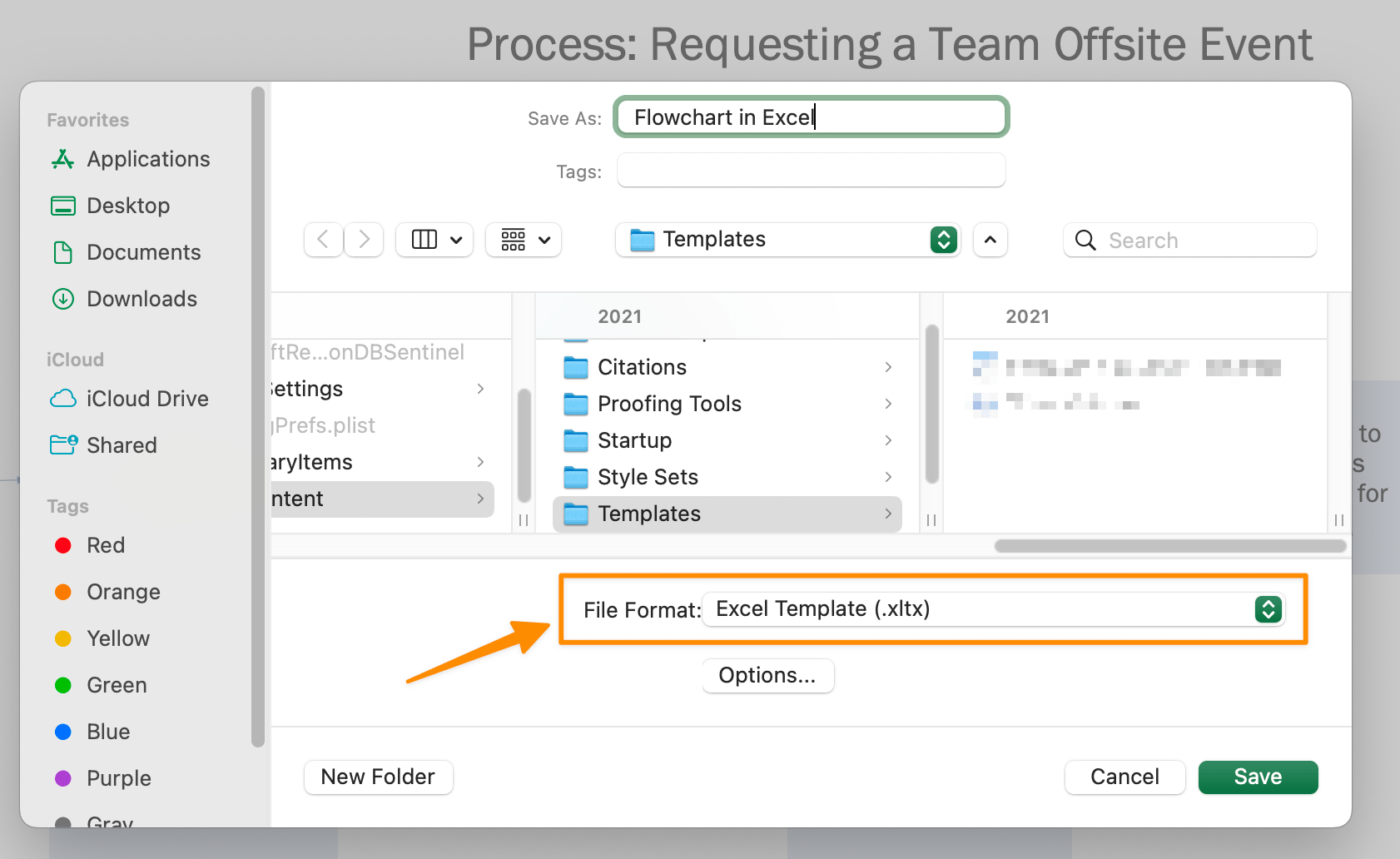Select iCloud Drive in the sidebar
This screenshot has width=1400, height=859.
coord(147,399)
